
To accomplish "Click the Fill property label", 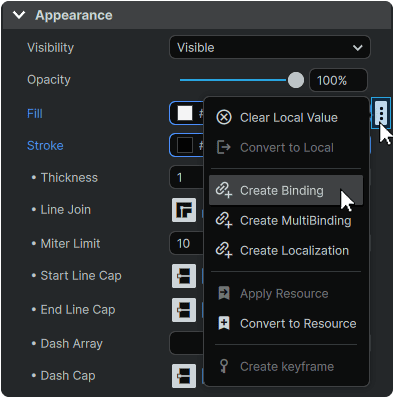I will click(x=35, y=114).
